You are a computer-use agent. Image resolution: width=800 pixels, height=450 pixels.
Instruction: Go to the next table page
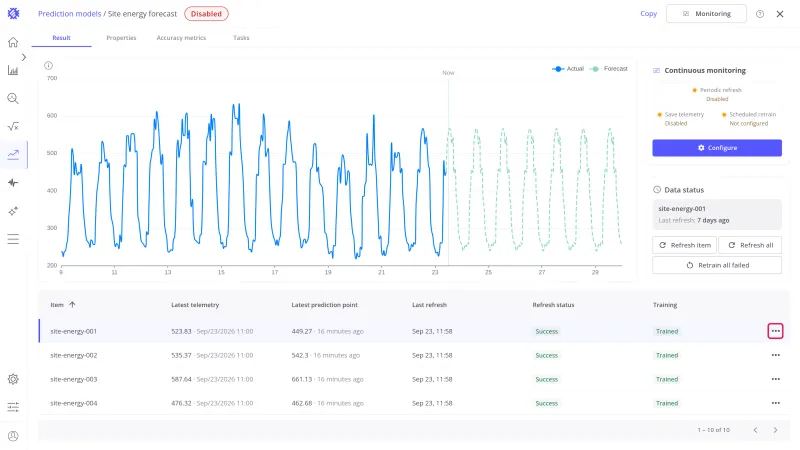point(775,430)
